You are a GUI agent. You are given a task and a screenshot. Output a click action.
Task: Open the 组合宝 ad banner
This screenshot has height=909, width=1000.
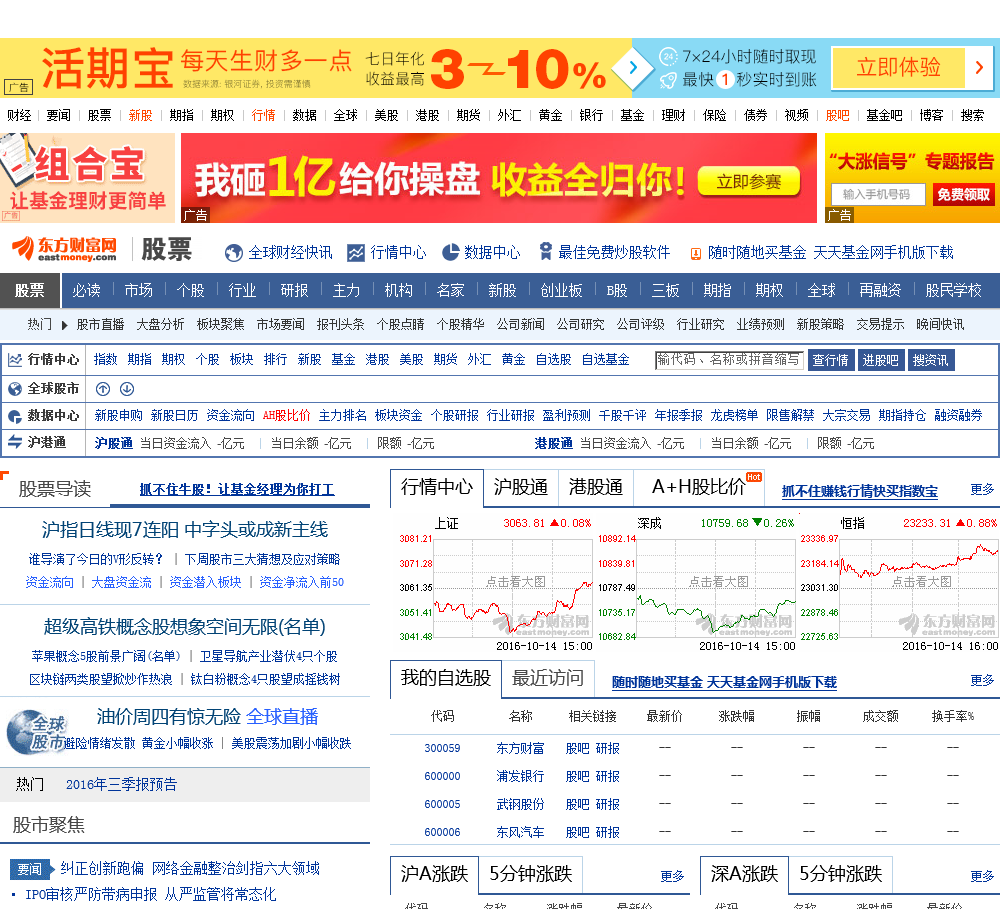point(87,178)
